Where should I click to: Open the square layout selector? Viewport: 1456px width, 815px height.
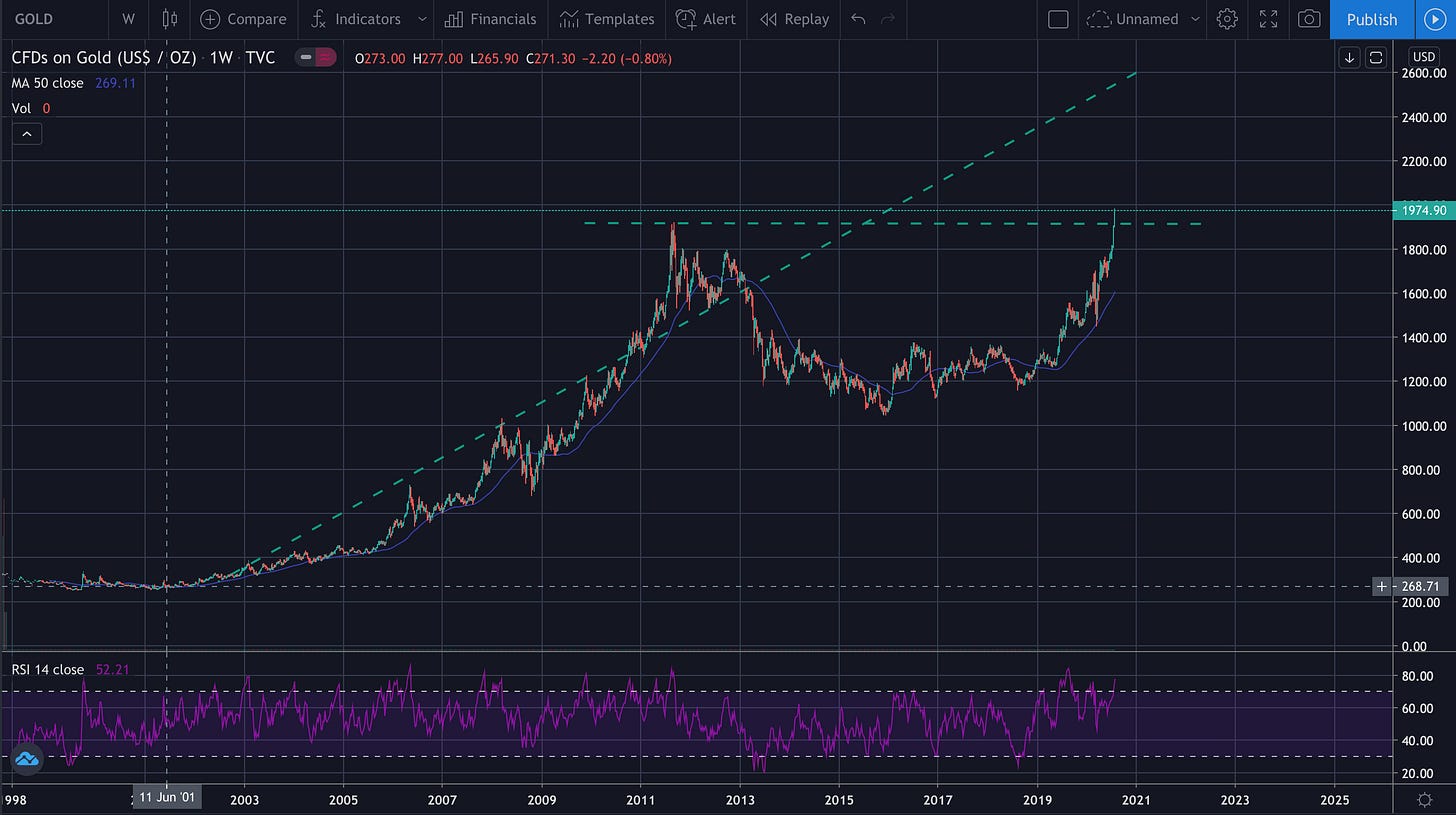[x=1059, y=19]
